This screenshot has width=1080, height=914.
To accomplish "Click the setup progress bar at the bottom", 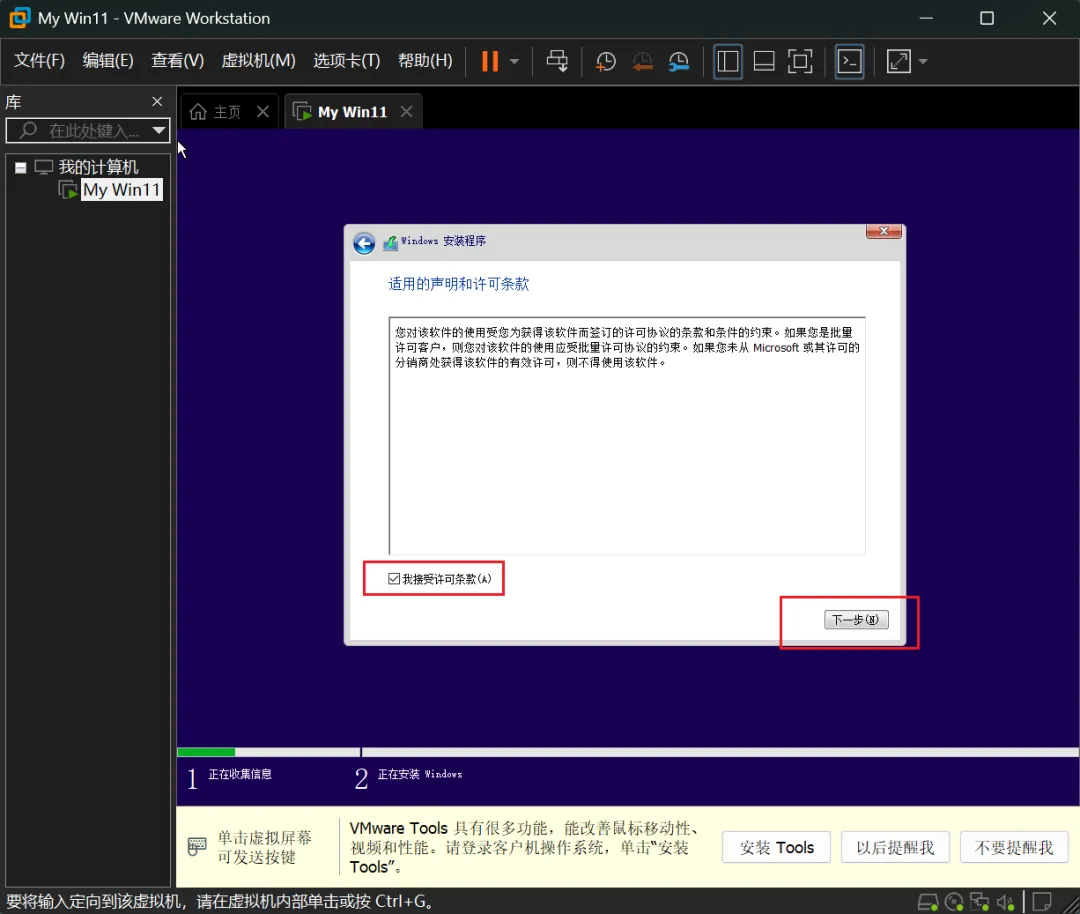I will click(x=627, y=752).
